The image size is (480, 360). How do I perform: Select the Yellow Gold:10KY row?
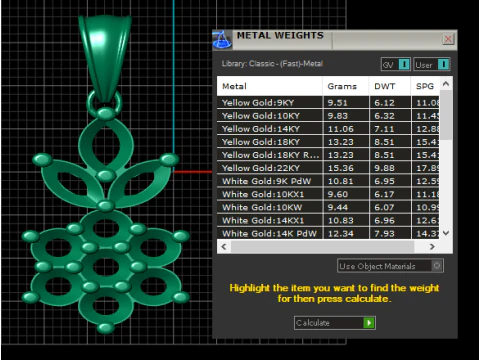[328, 116]
